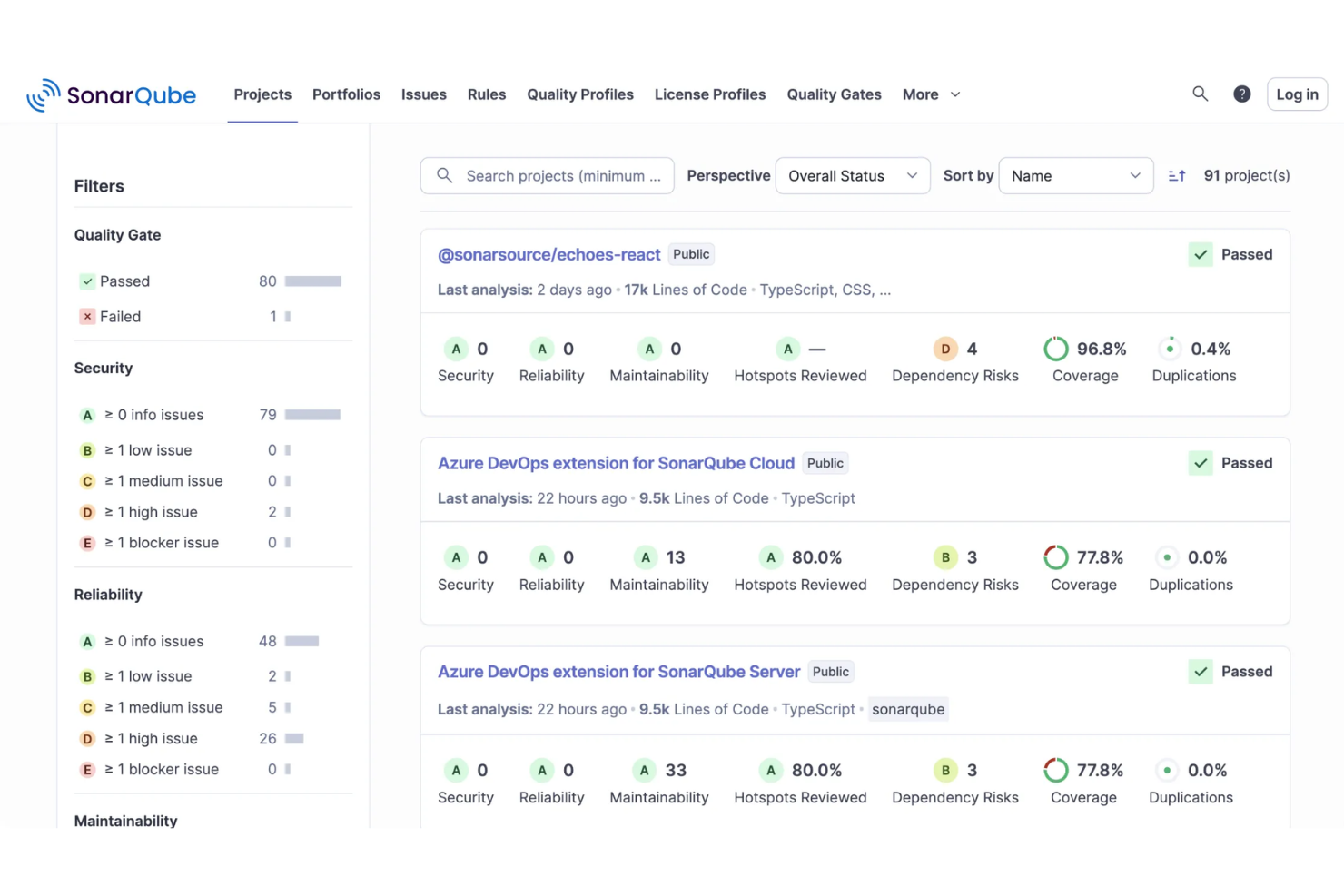Screen dimensions: 1344x896
Task: Filter by Passed quality gate
Action: 124,281
